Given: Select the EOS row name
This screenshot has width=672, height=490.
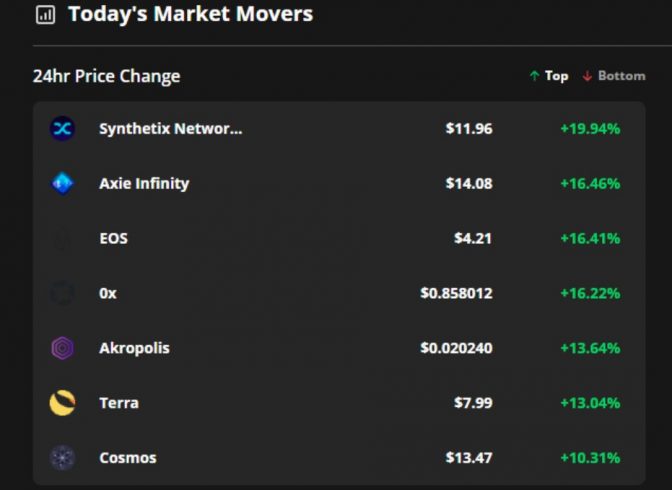Looking at the screenshot, I should point(114,238).
